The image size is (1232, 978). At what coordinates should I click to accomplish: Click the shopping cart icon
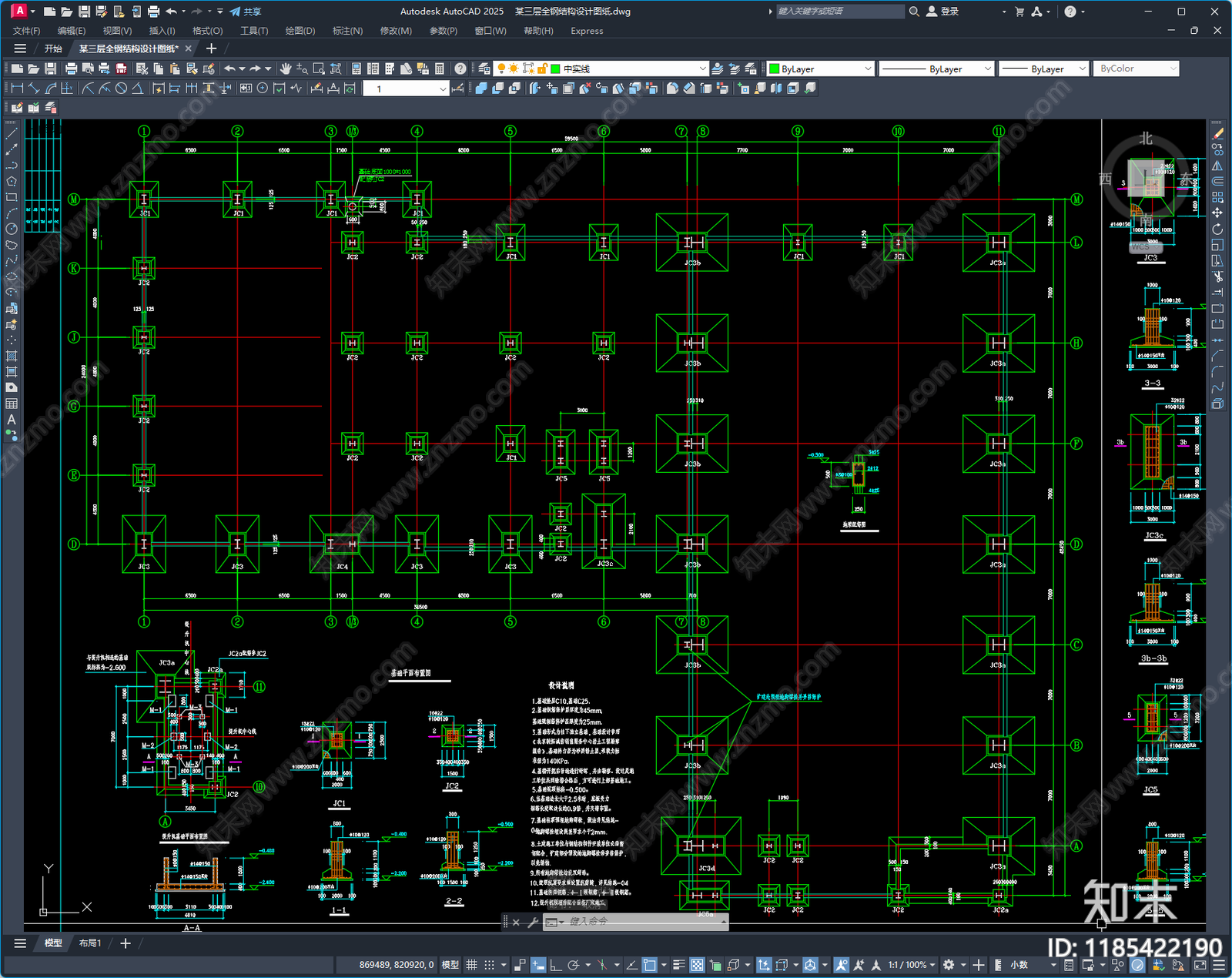(x=1019, y=12)
